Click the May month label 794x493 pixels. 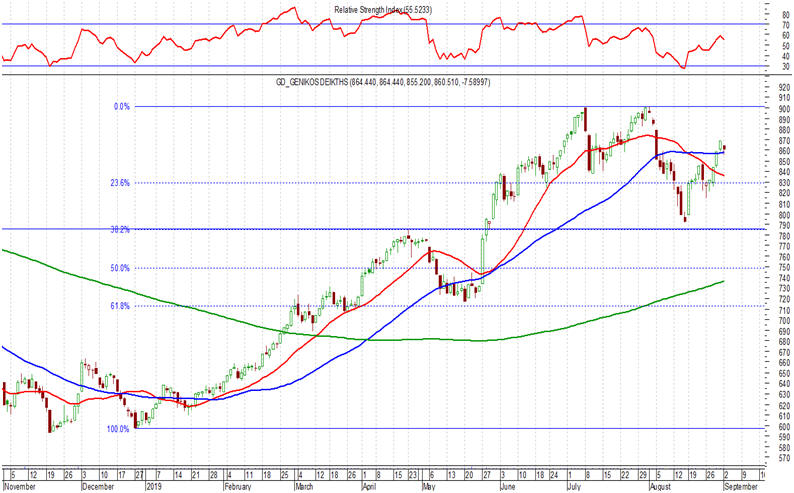[x=428, y=486]
